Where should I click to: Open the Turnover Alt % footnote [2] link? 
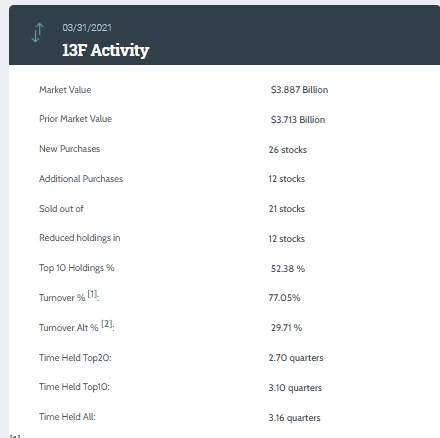click(107, 324)
